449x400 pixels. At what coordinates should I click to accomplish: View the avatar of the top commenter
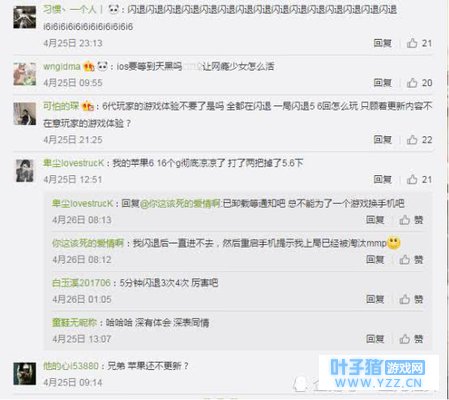coord(25,17)
